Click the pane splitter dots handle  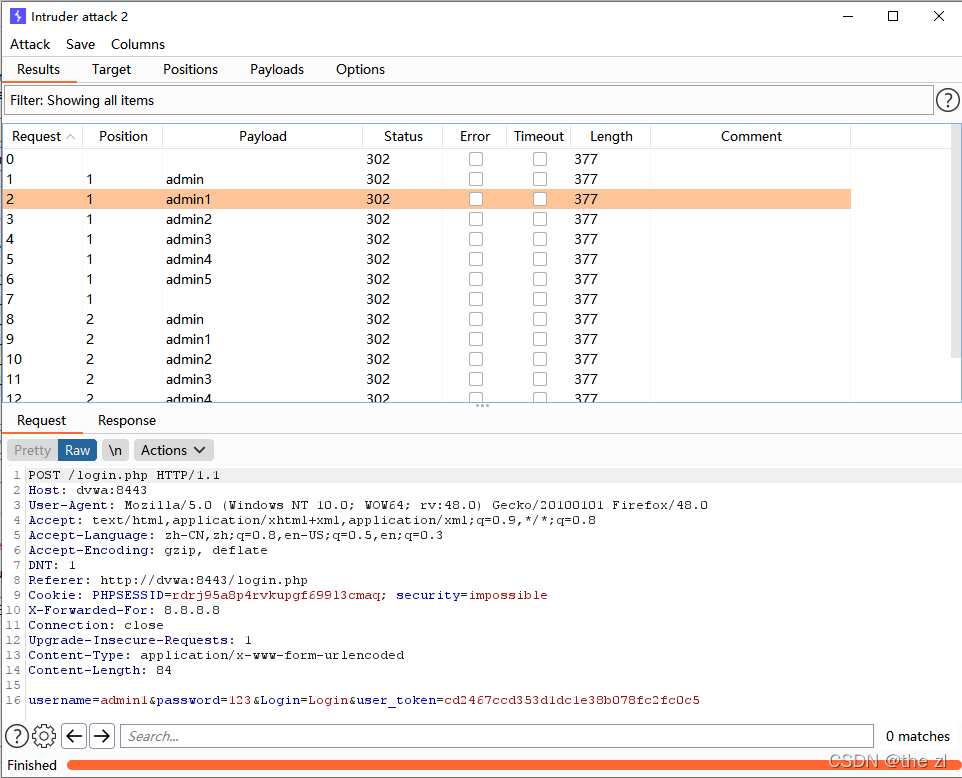click(482, 406)
